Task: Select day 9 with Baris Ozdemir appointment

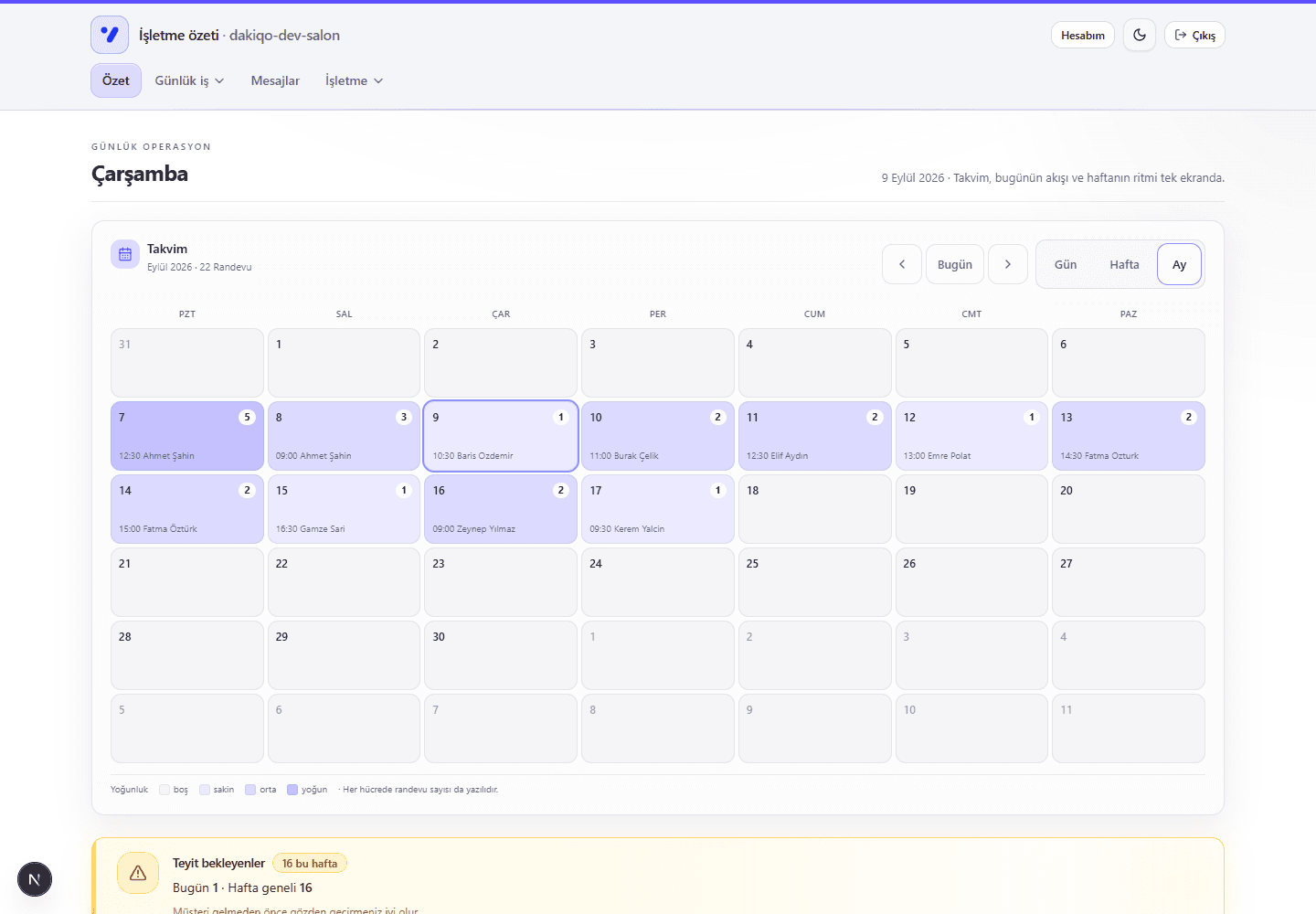Action: pos(501,436)
